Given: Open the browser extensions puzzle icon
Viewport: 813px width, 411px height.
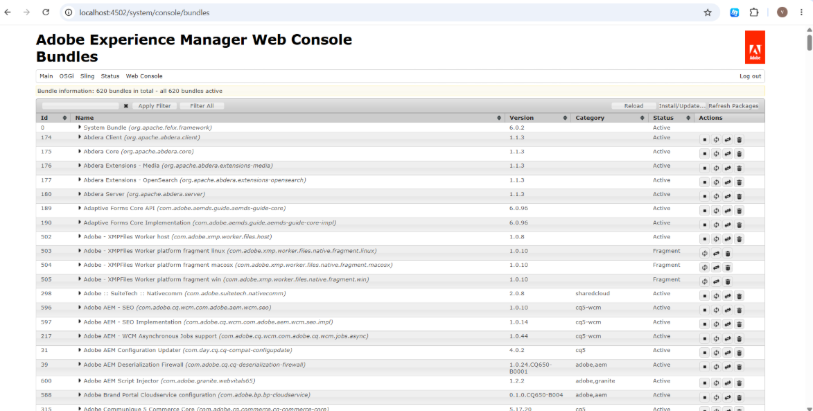Looking at the screenshot, I should coord(754,12).
